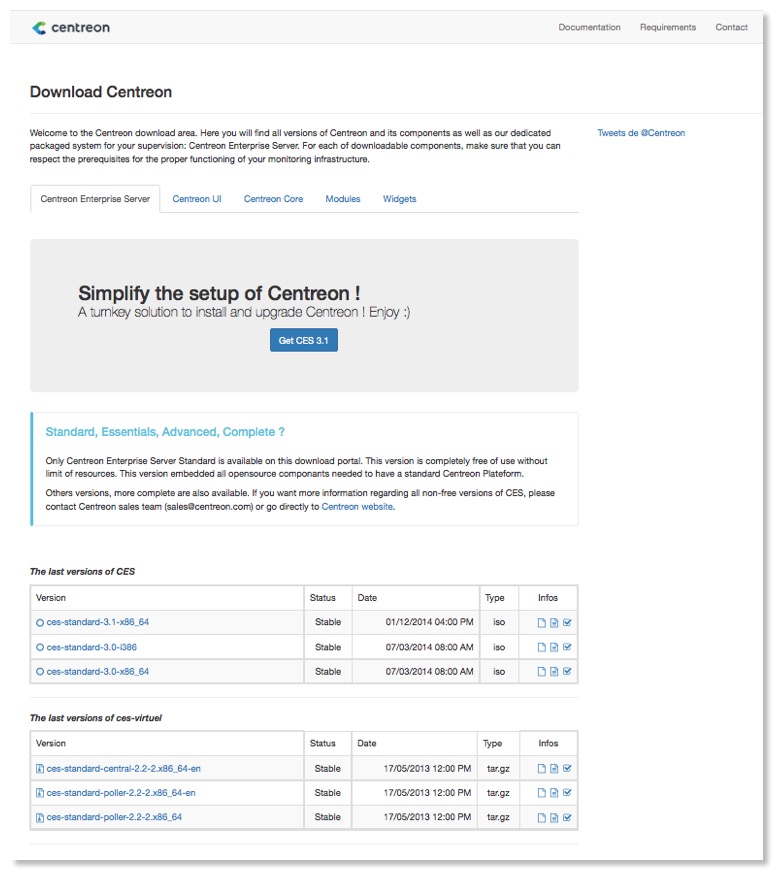Download ces-standard-poller-2.2-2.x86_64 link
This screenshot has width=773, height=870.
[114, 817]
